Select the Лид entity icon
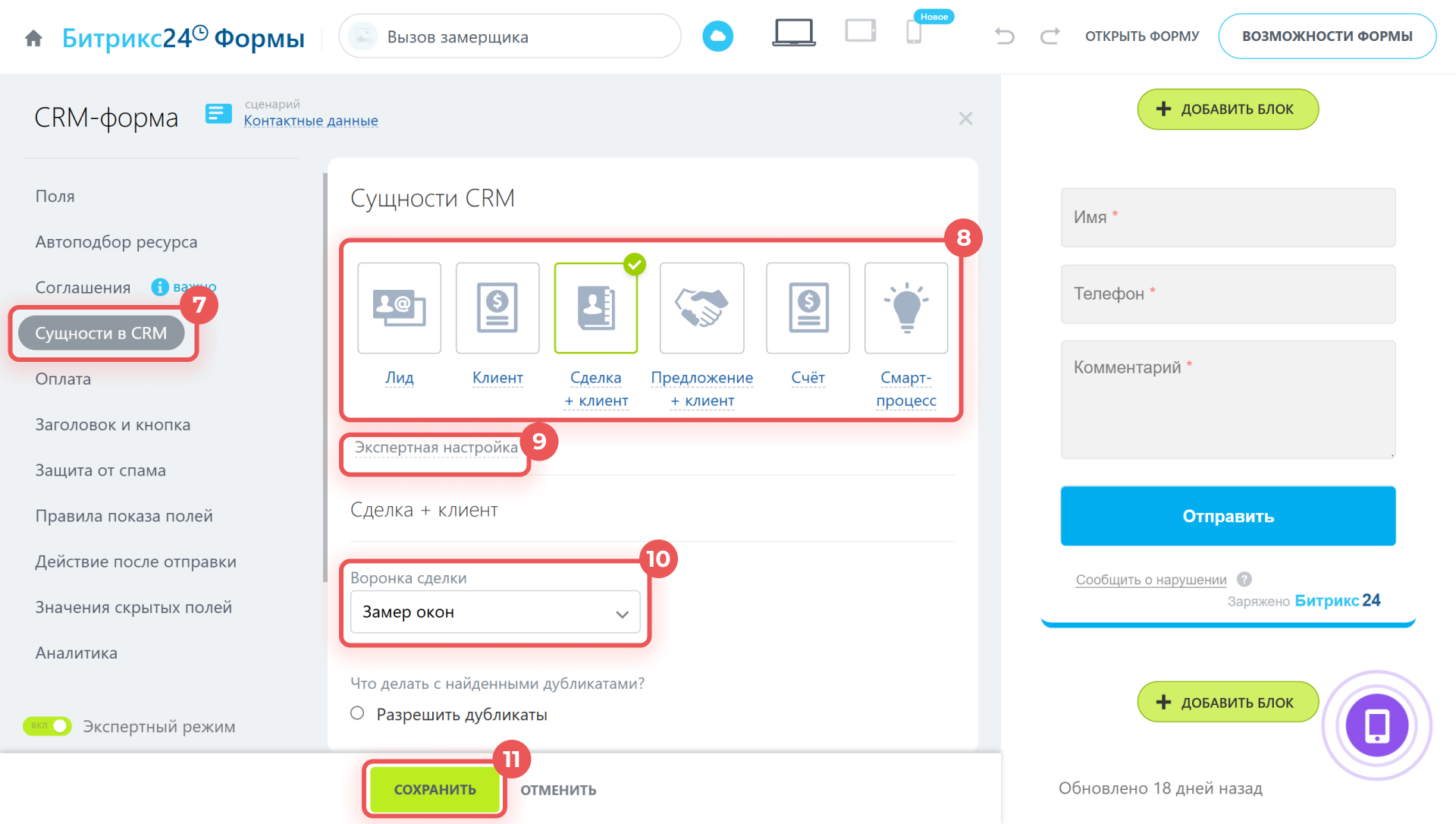1456x824 pixels. (399, 308)
